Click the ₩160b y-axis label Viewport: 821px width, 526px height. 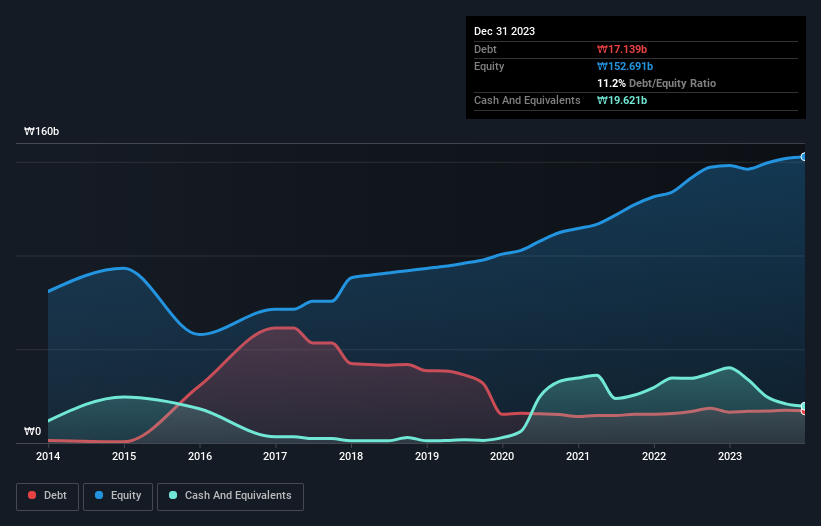point(41,131)
